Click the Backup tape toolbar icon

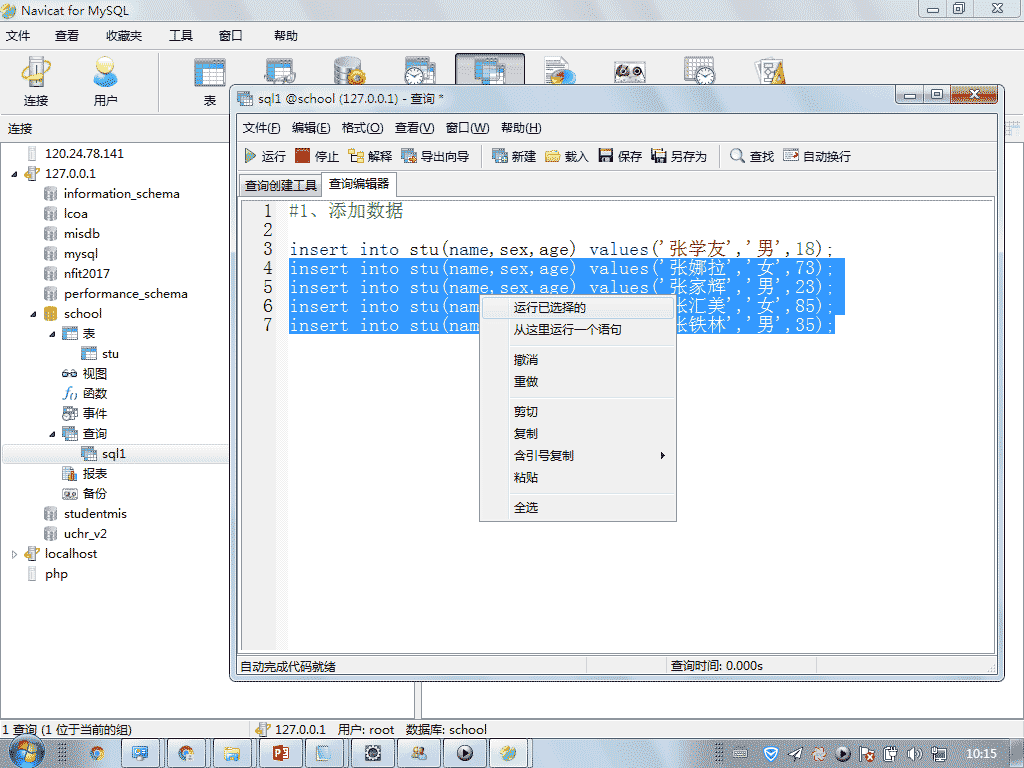tap(630, 71)
